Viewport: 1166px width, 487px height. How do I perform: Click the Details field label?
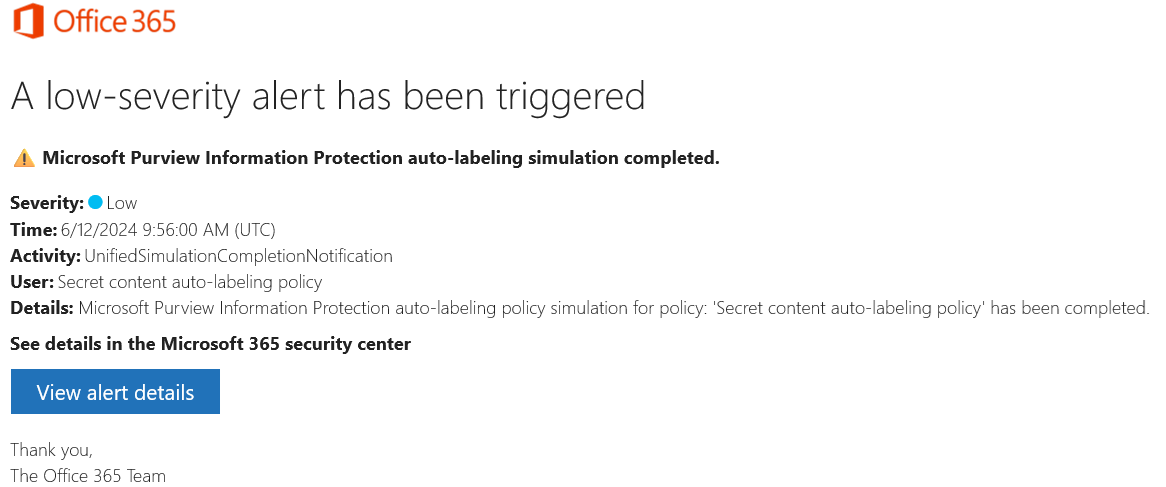[42, 308]
